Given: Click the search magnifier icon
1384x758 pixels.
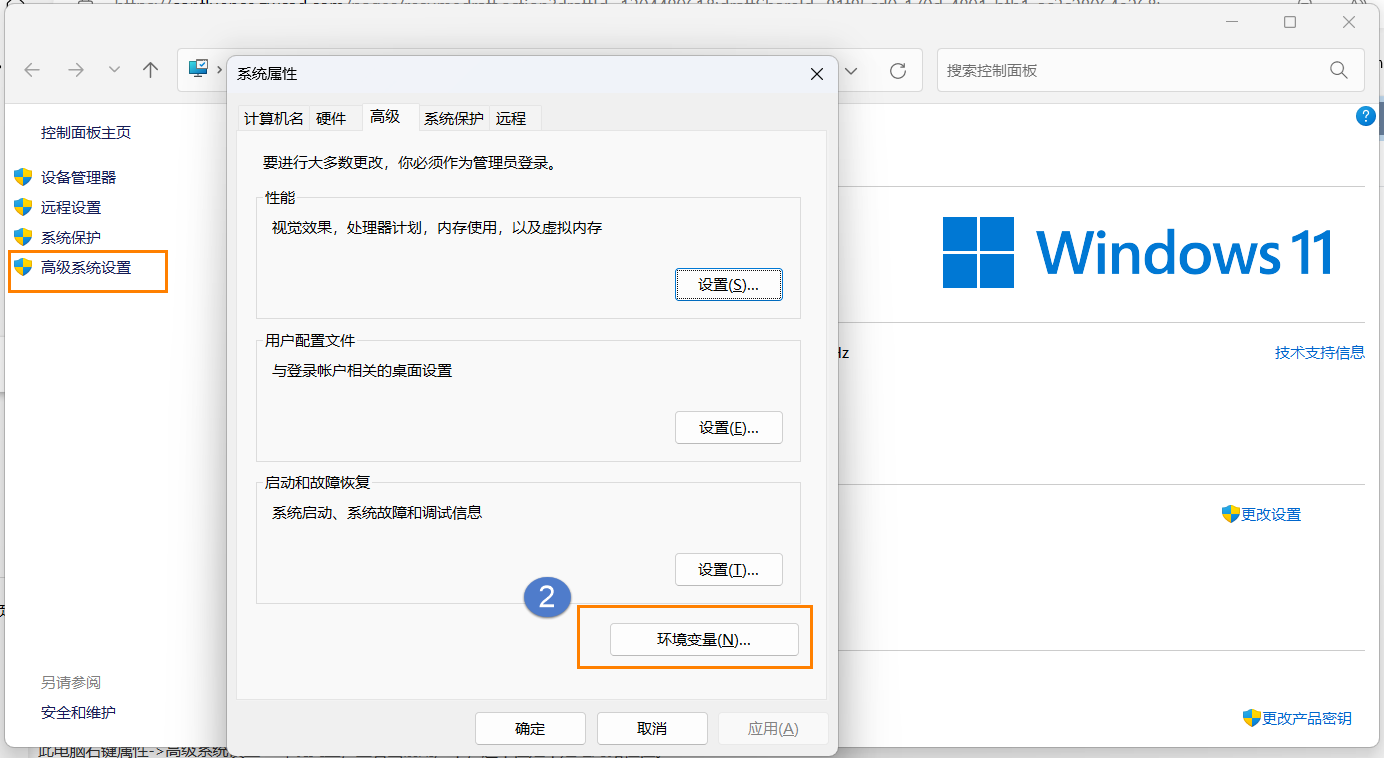Looking at the screenshot, I should click(x=1338, y=70).
